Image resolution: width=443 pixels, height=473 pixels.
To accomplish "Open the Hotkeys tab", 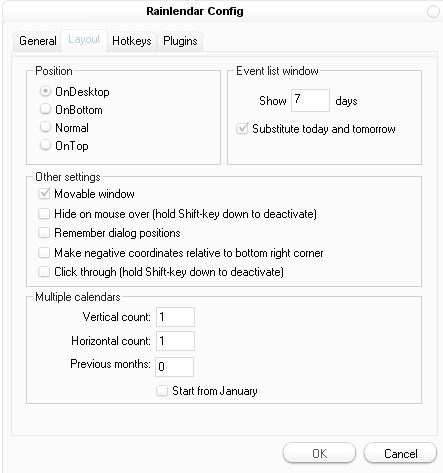I will 132,41.
